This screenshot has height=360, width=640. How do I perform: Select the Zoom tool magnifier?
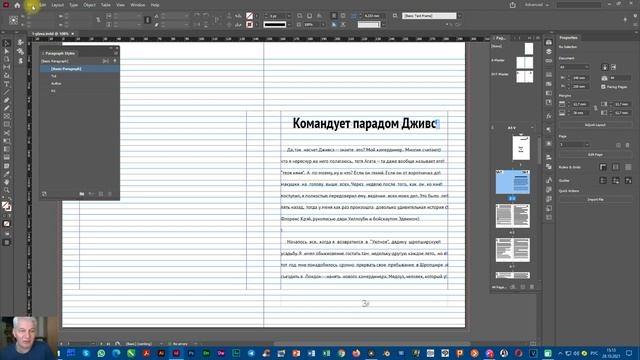(7, 190)
